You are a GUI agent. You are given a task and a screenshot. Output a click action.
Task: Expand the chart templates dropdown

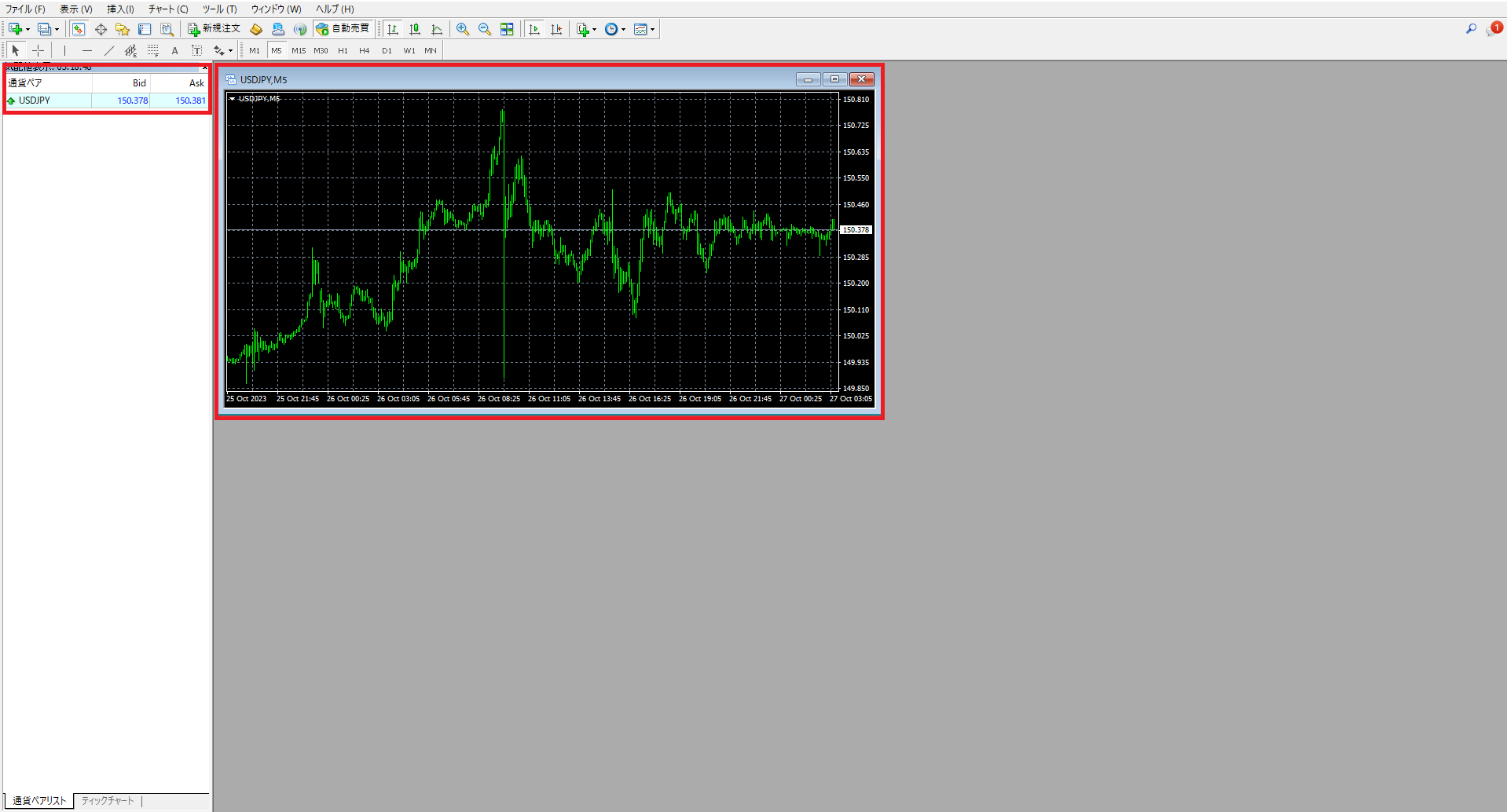pyautogui.click(x=652, y=30)
